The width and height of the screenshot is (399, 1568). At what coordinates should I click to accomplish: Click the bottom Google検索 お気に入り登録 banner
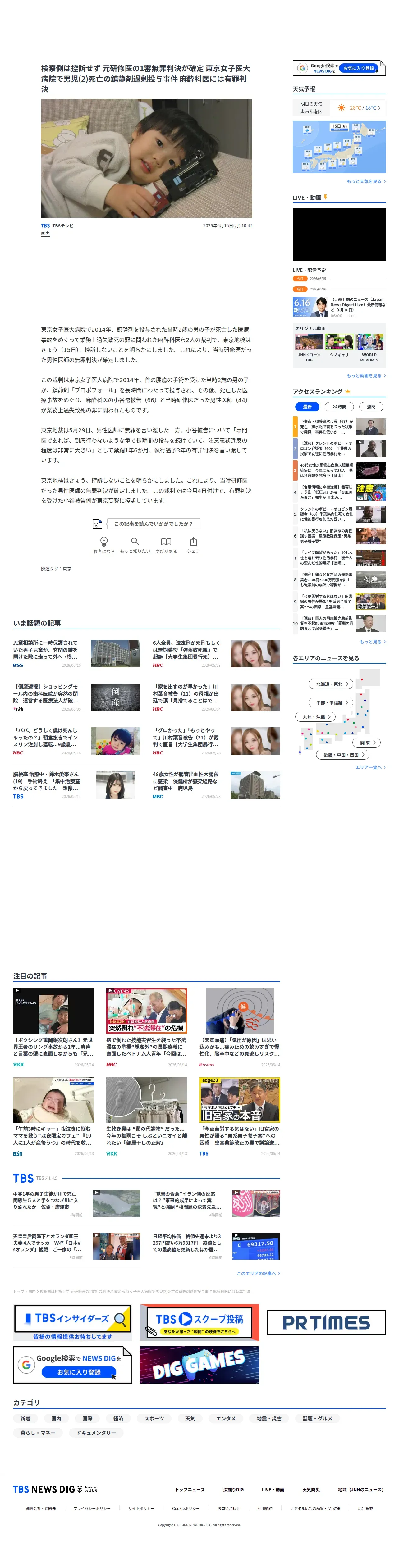point(72,1365)
